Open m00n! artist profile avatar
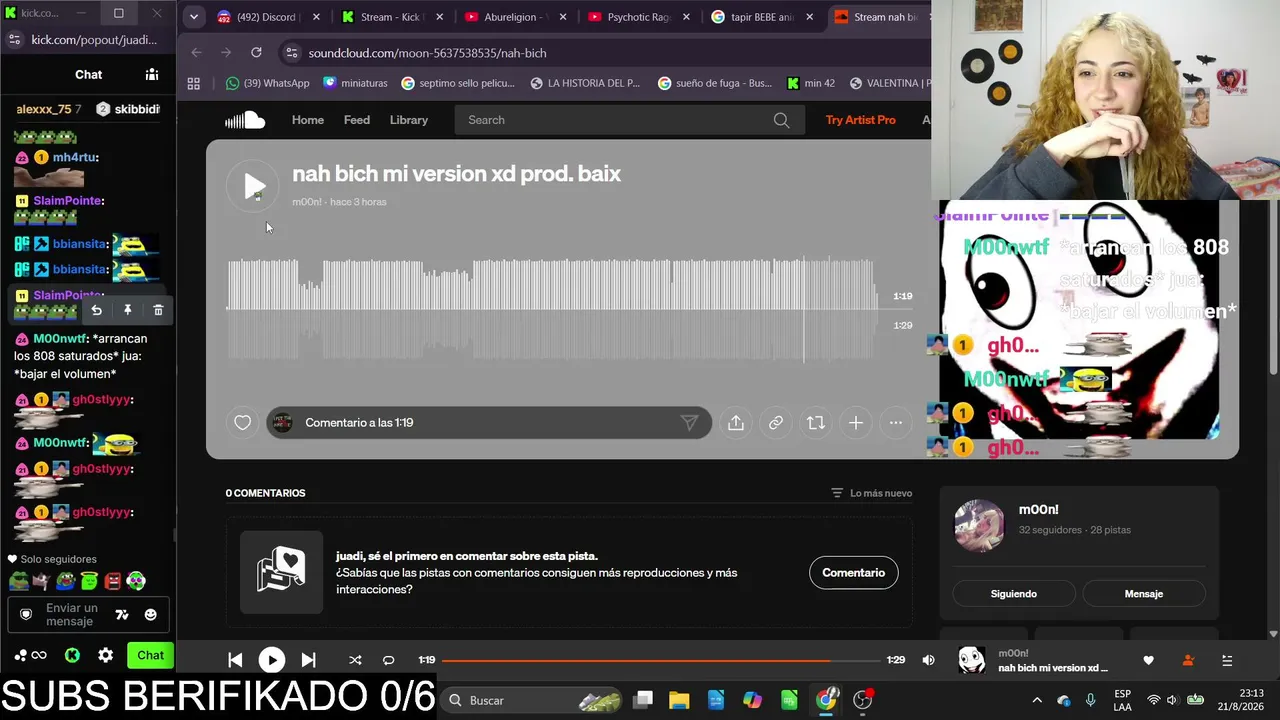Viewport: 1280px width, 720px height. click(979, 525)
